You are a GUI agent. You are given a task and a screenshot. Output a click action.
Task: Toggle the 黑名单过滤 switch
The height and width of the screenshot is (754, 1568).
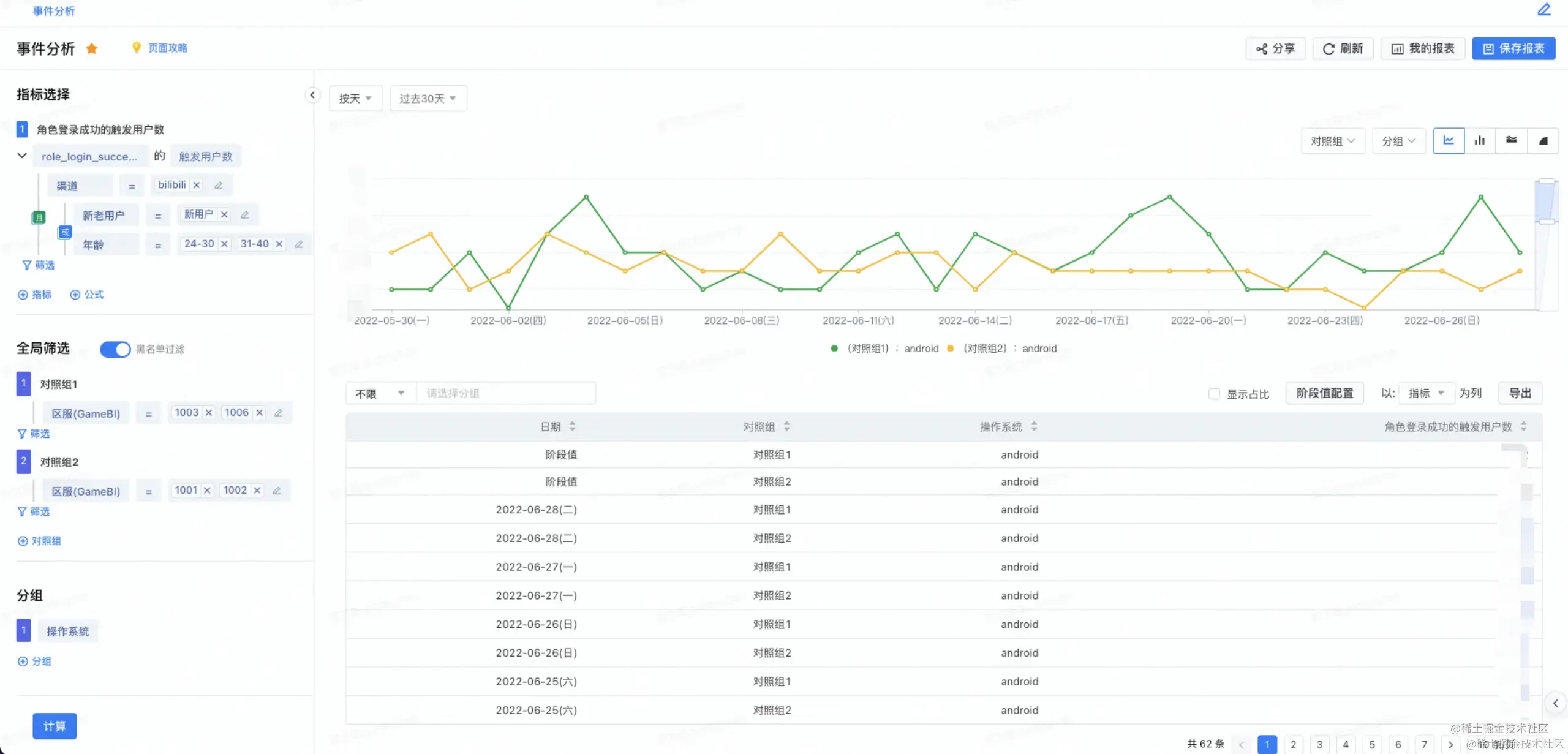click(115, 349)
